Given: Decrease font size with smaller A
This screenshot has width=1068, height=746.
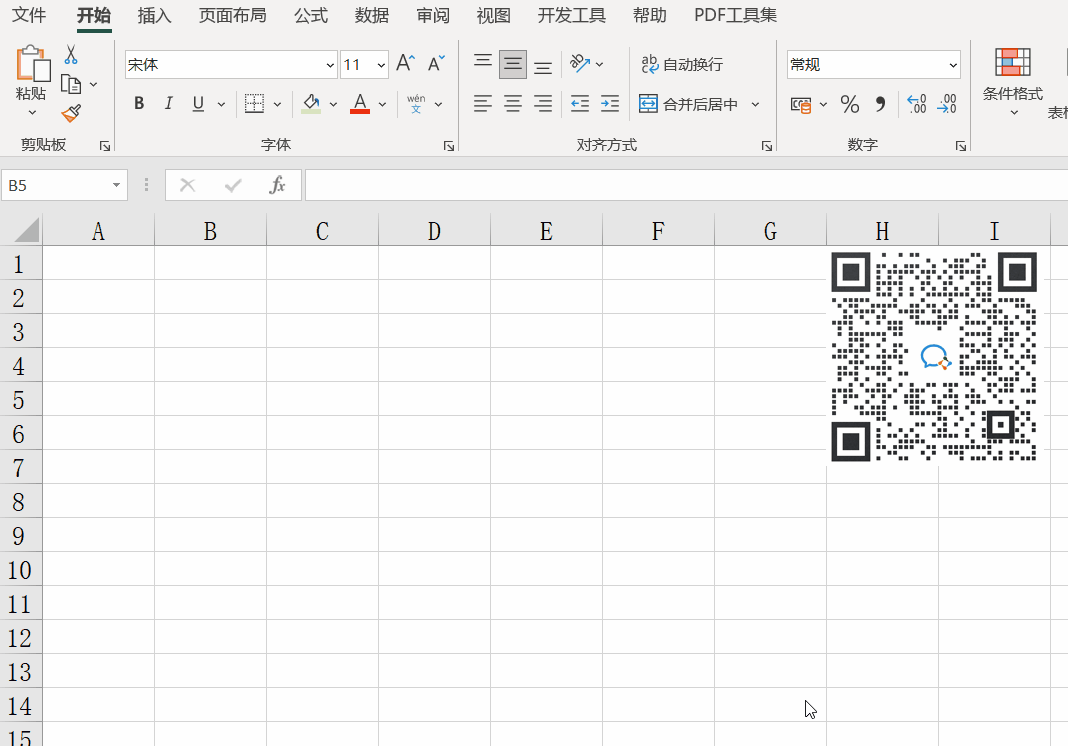Looking at the screenshot, I should (x=436, y=64).
